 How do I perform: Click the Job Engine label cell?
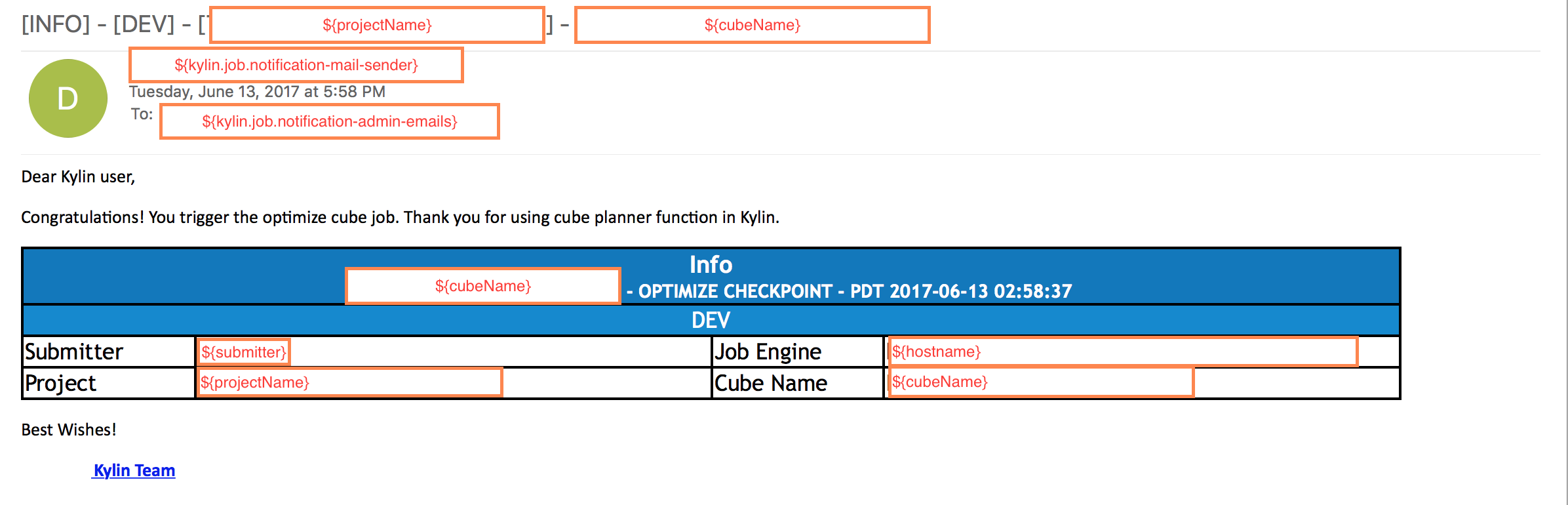tap(768, 352)
